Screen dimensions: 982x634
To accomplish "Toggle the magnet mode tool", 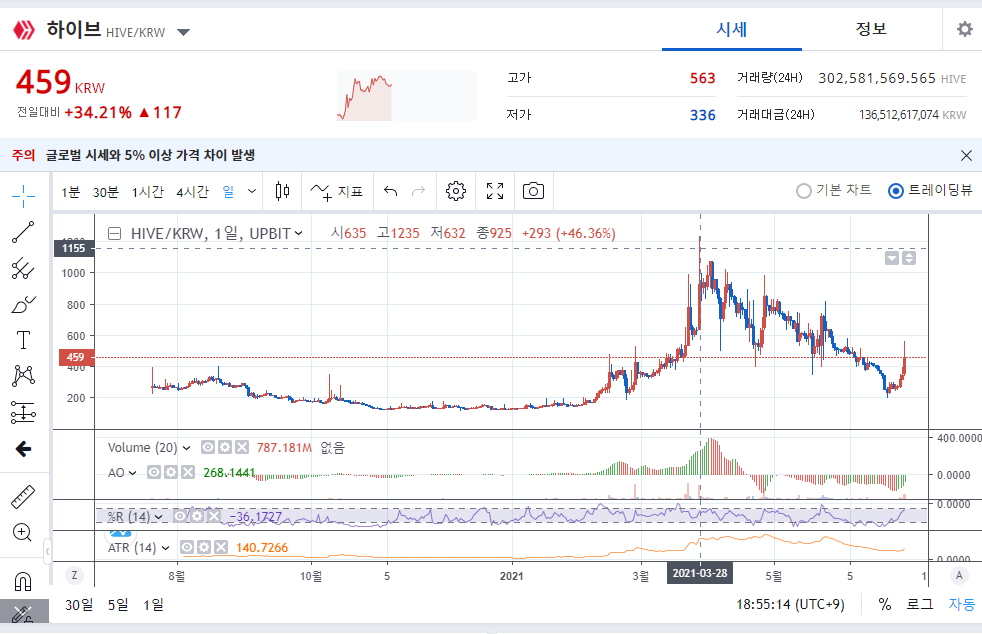I will coord(23,581).
